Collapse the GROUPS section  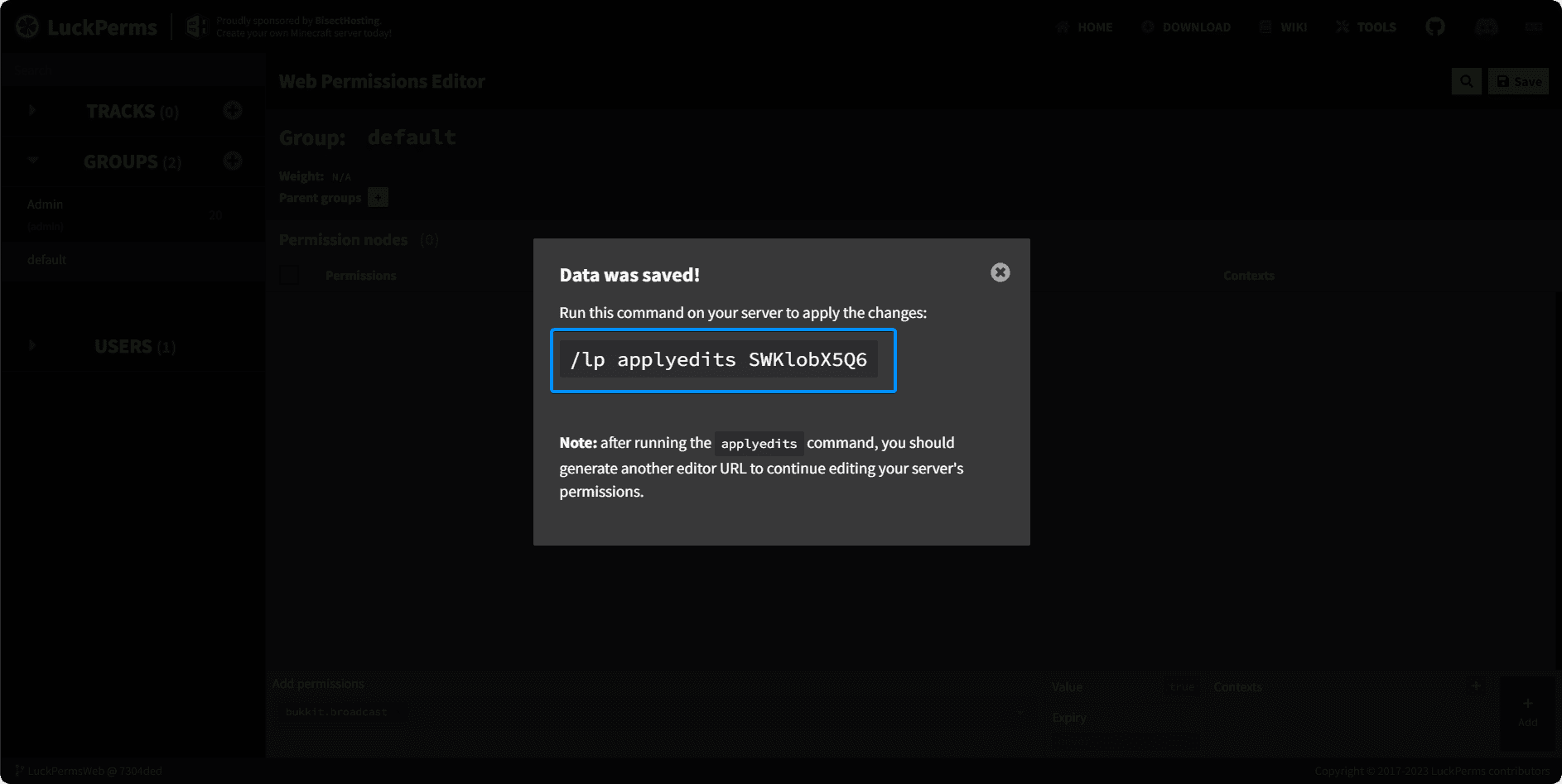[32, 161]
